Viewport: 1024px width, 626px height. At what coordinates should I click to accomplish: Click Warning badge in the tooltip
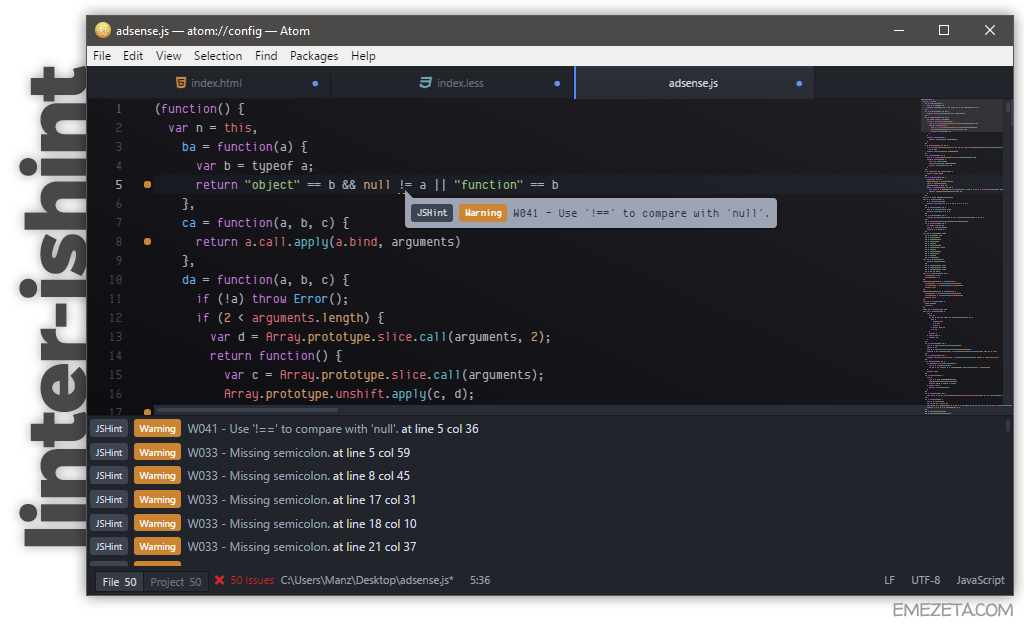483,213
